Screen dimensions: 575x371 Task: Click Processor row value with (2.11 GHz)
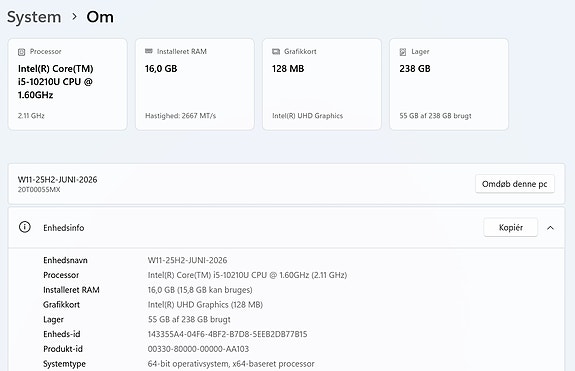point(247,275)
